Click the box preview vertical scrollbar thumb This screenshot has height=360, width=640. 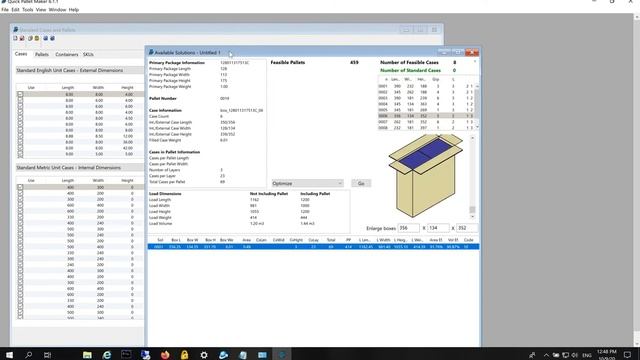[x=472, y=210]
